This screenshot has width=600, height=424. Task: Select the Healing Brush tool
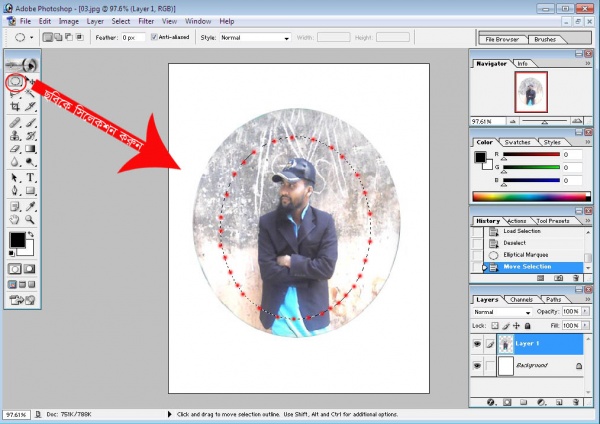(15, 123)
